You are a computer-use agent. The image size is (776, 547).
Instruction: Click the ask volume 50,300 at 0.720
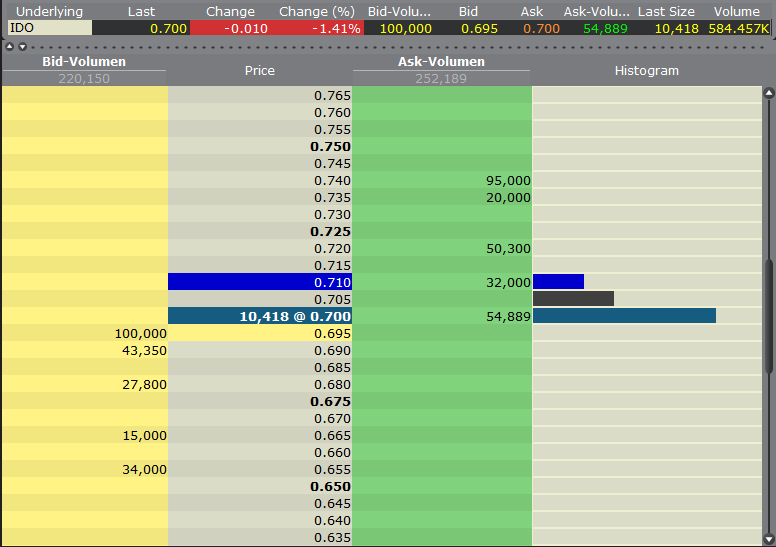tap(508, 249)
